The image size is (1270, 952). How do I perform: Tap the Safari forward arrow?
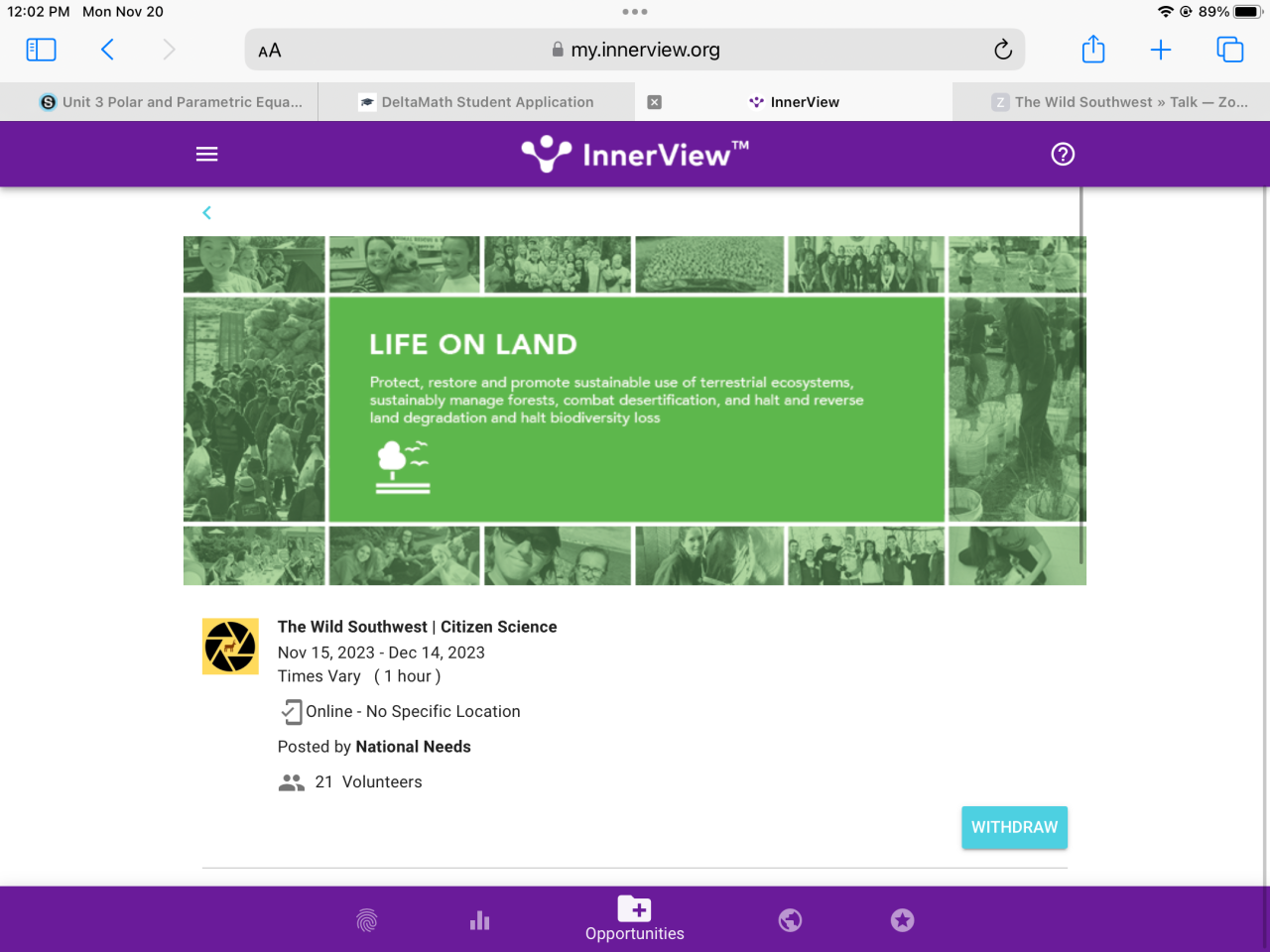tap(169, 50)
